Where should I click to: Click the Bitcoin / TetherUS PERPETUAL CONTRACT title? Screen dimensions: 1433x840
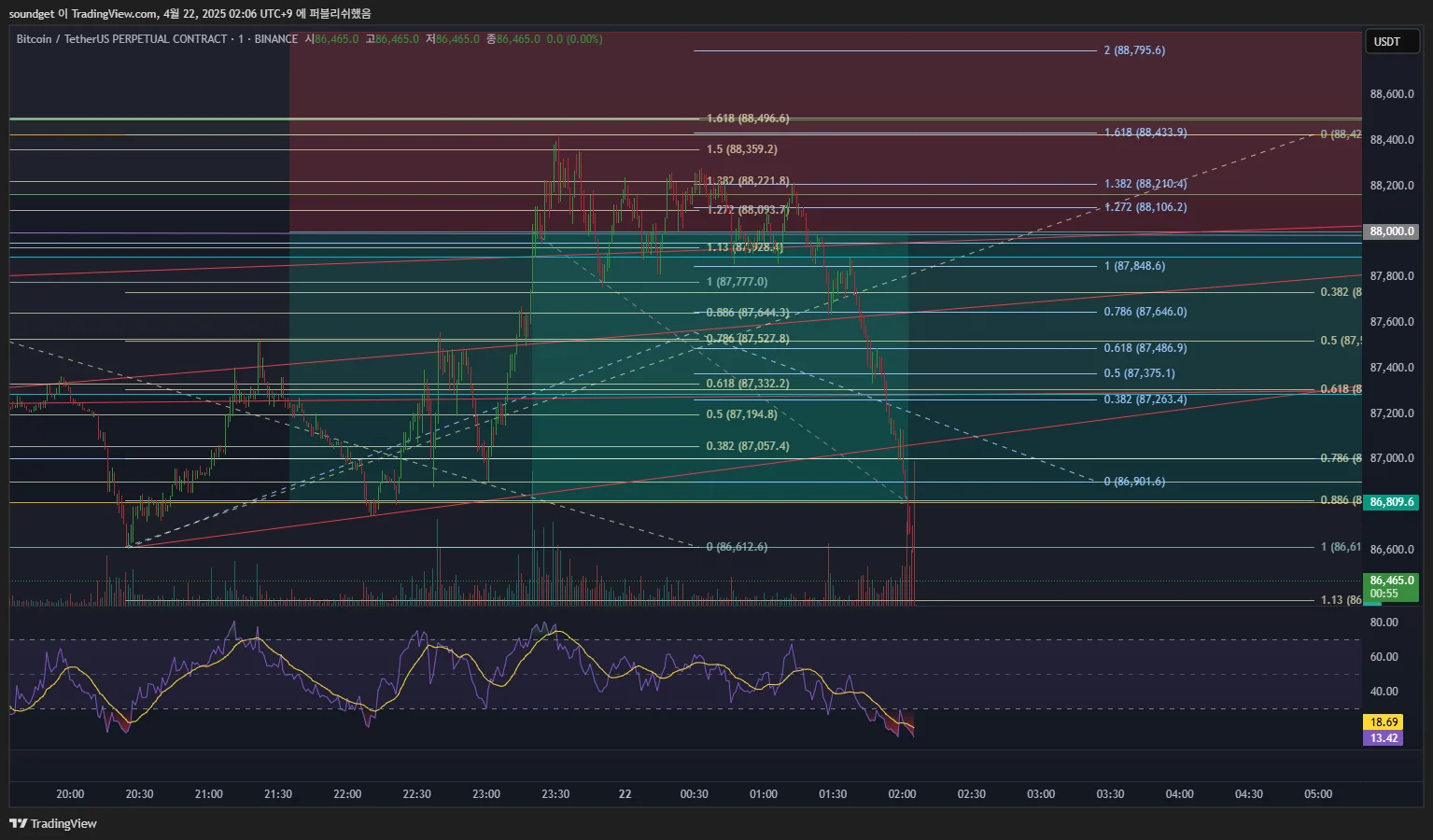(x=121, y=39)
